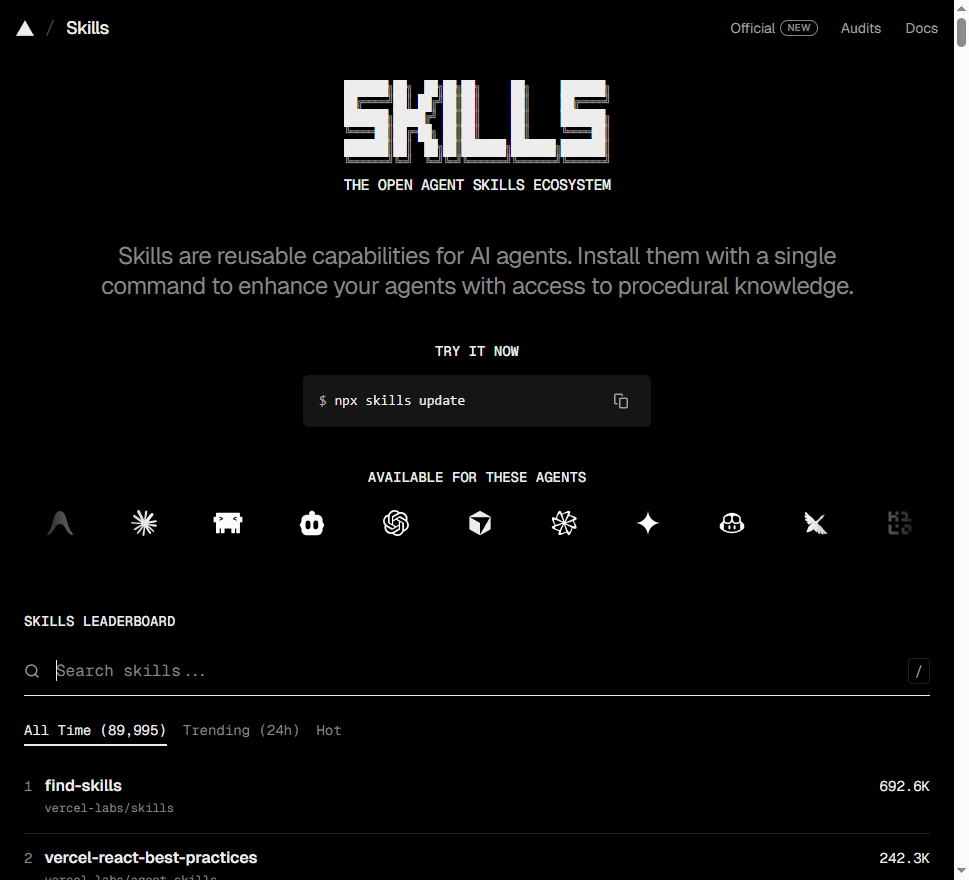Open the Audits page

860,27
